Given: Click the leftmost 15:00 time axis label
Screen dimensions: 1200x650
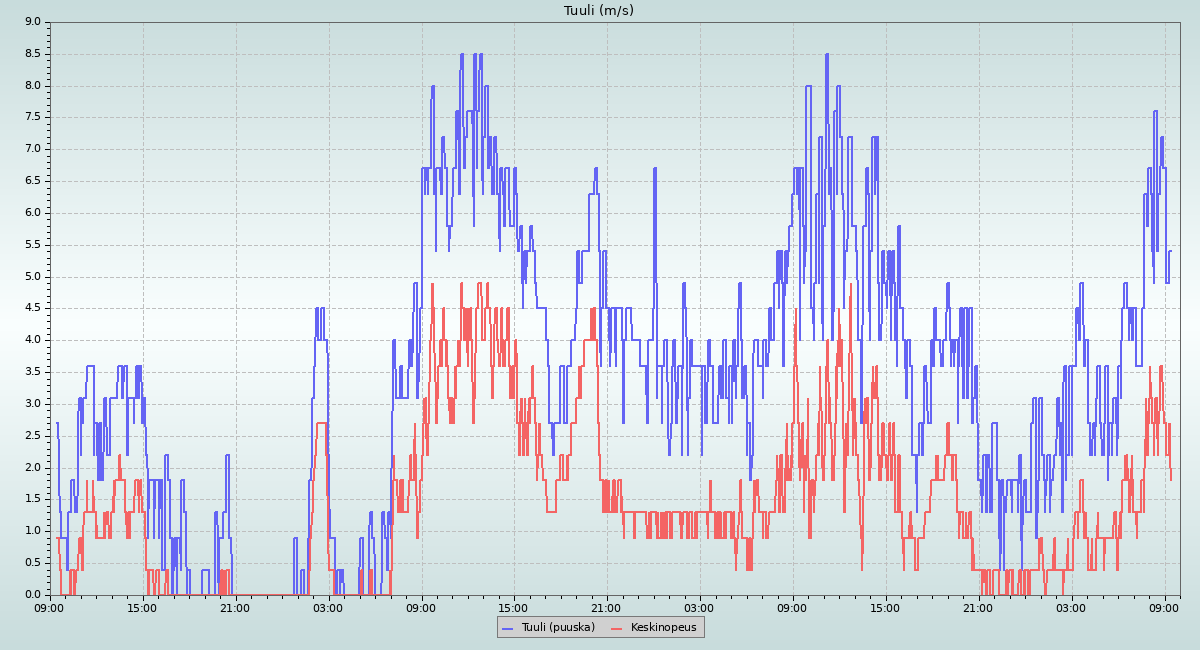Looking at the screenshot, I should click(x=142, y=607).
